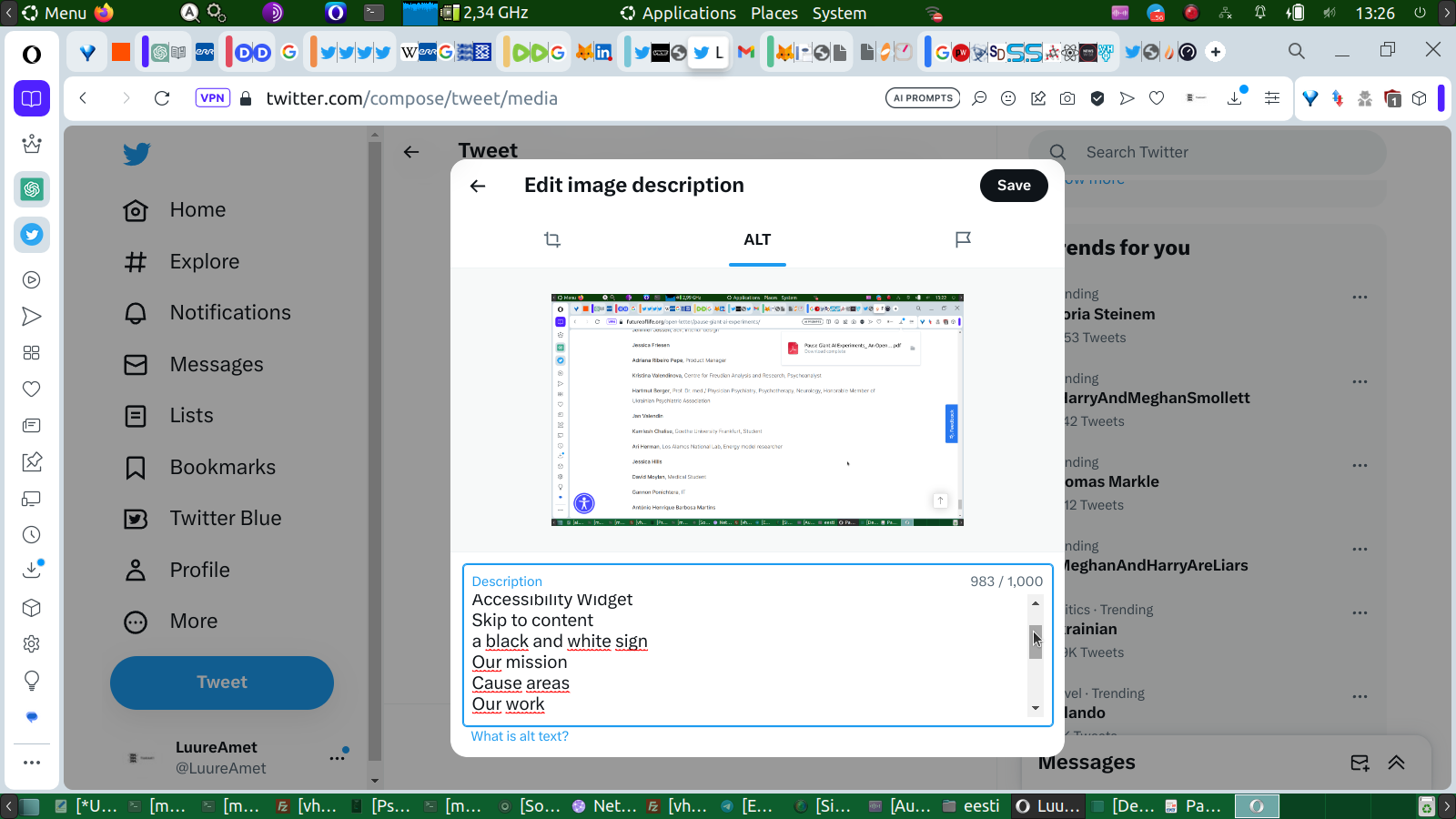Click the uploaded screenshot preview image
1456x819 pixels.
tap(757, 409)
